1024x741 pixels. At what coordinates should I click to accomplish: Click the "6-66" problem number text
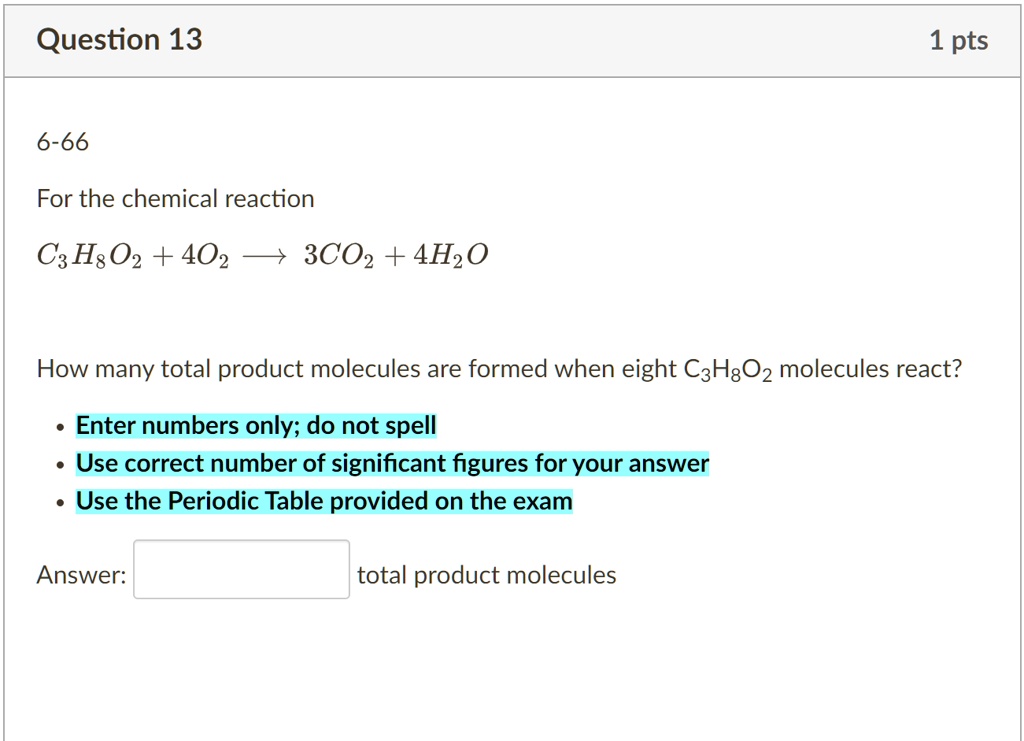coord(63,143)
